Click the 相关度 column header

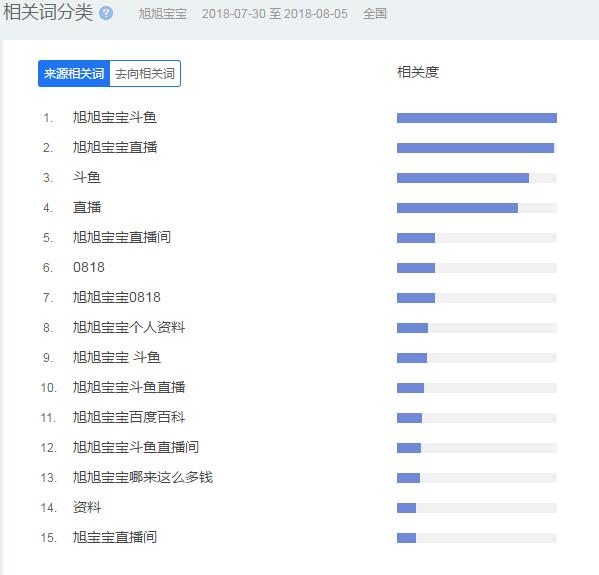418,72
